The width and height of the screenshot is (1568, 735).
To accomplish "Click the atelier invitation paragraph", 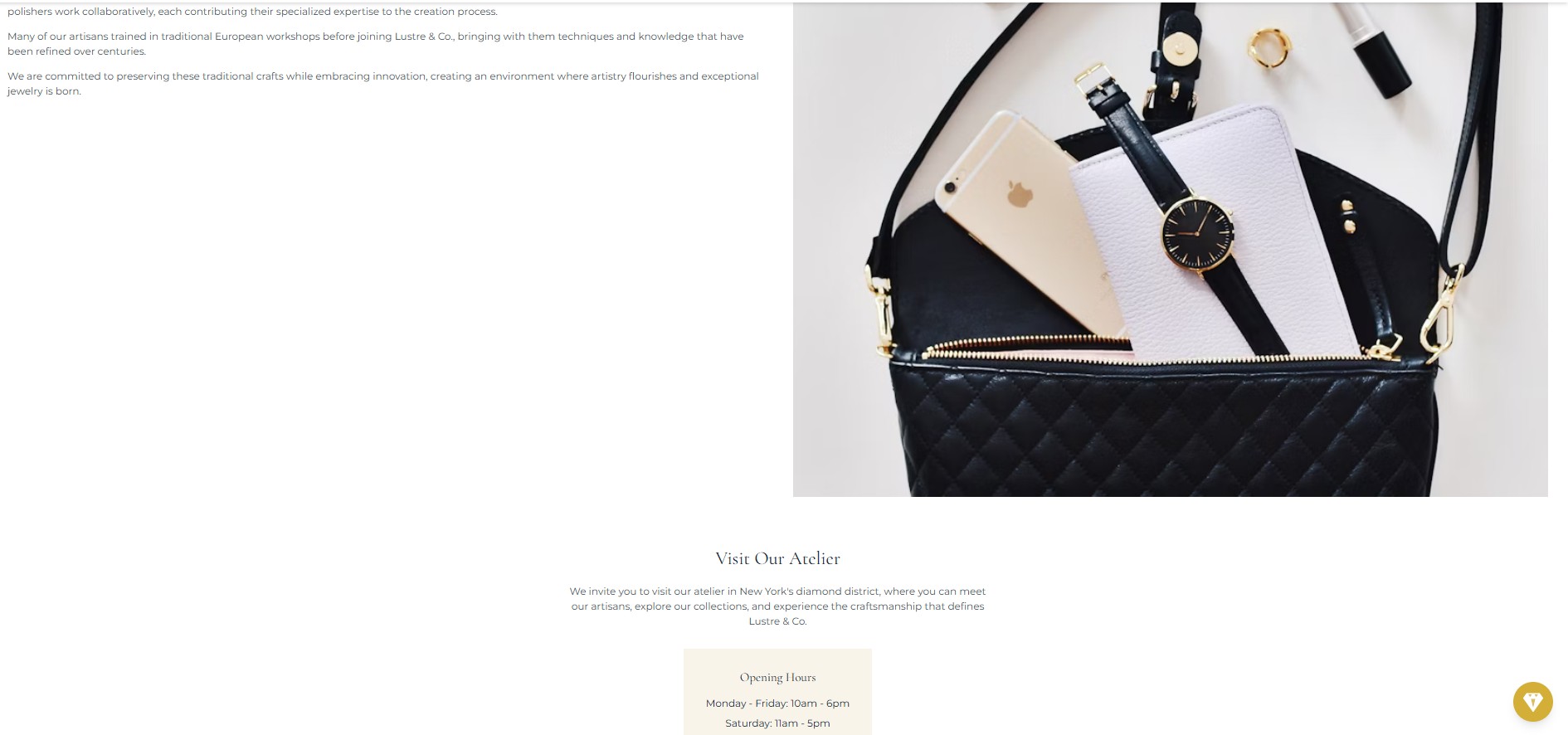I will (777, 606).
